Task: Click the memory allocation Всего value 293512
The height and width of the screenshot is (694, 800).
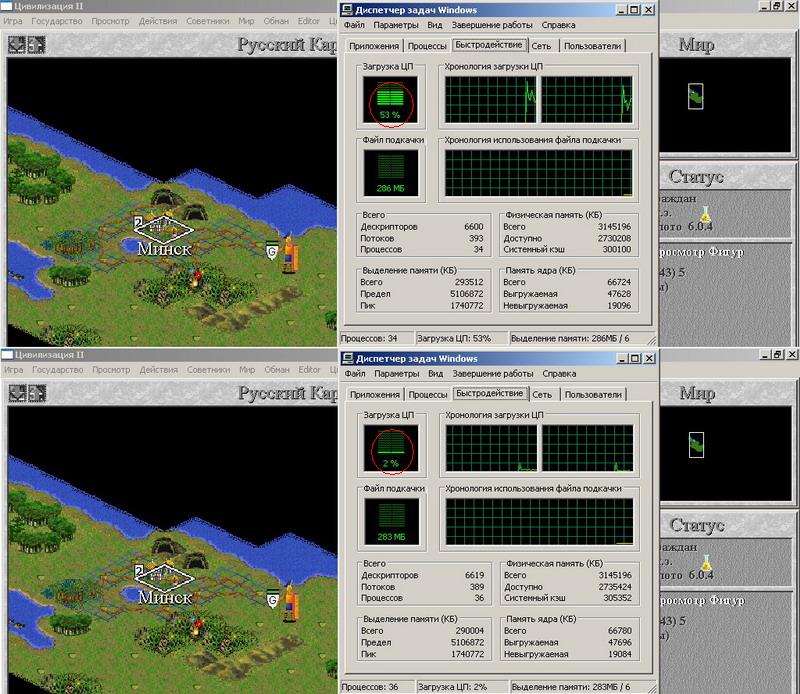Action: 469,282
